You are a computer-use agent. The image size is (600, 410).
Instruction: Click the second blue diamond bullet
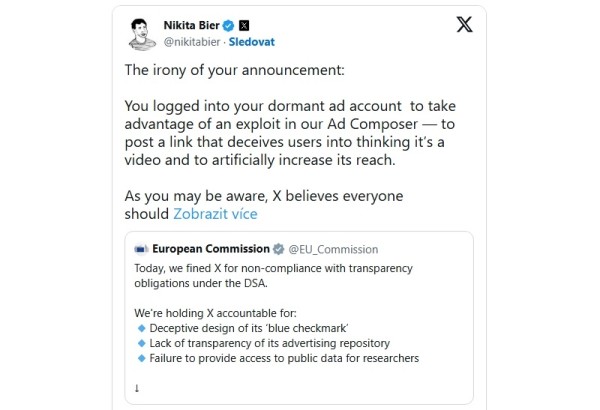[x=142, y=343]
